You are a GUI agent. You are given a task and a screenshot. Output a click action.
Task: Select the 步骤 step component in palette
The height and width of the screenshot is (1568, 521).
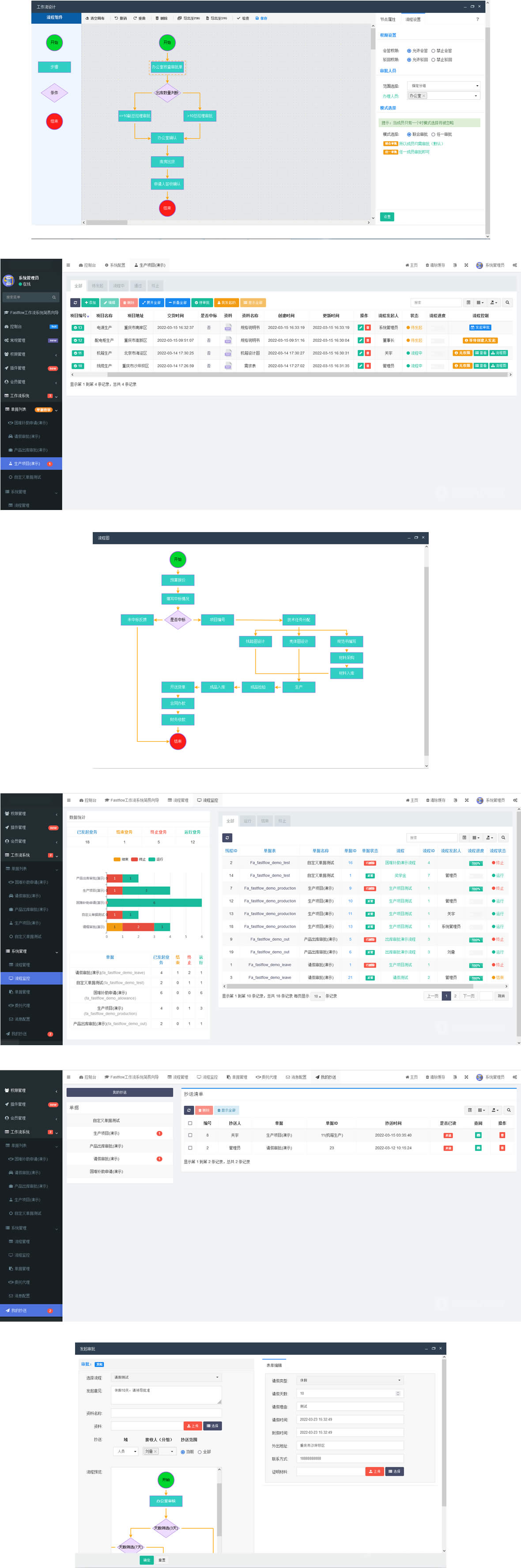pos(54,67)
